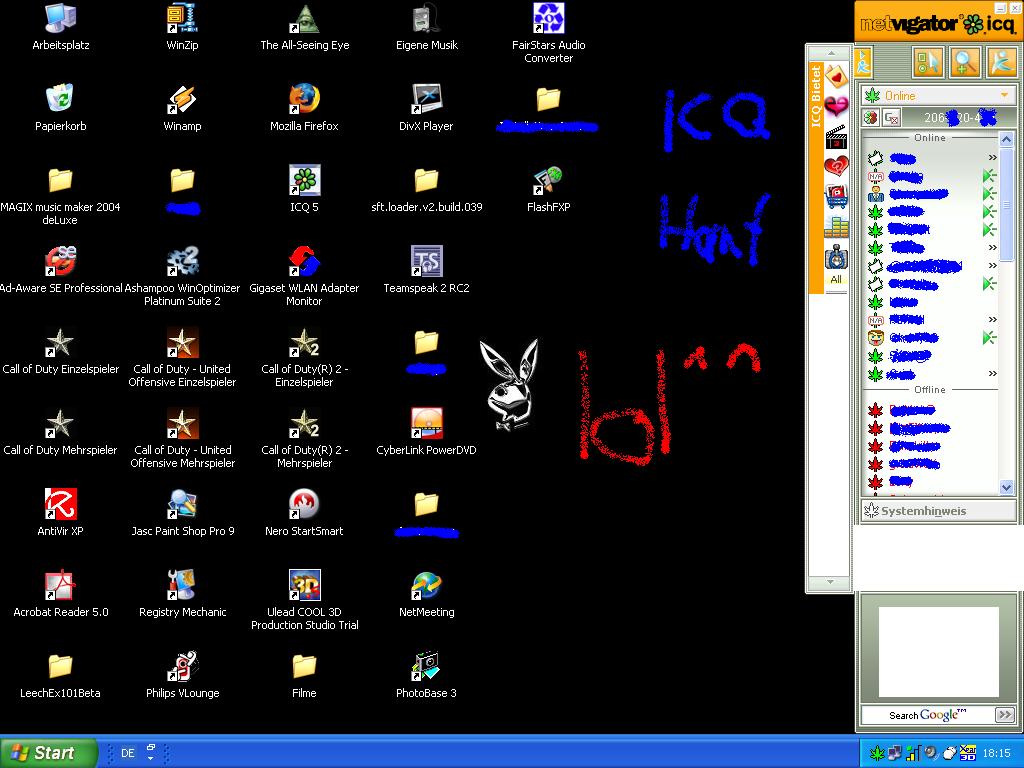Select the Mozilla Firefox shortcut
This screenshot has height=768, width=1024.
click(304, 108)
